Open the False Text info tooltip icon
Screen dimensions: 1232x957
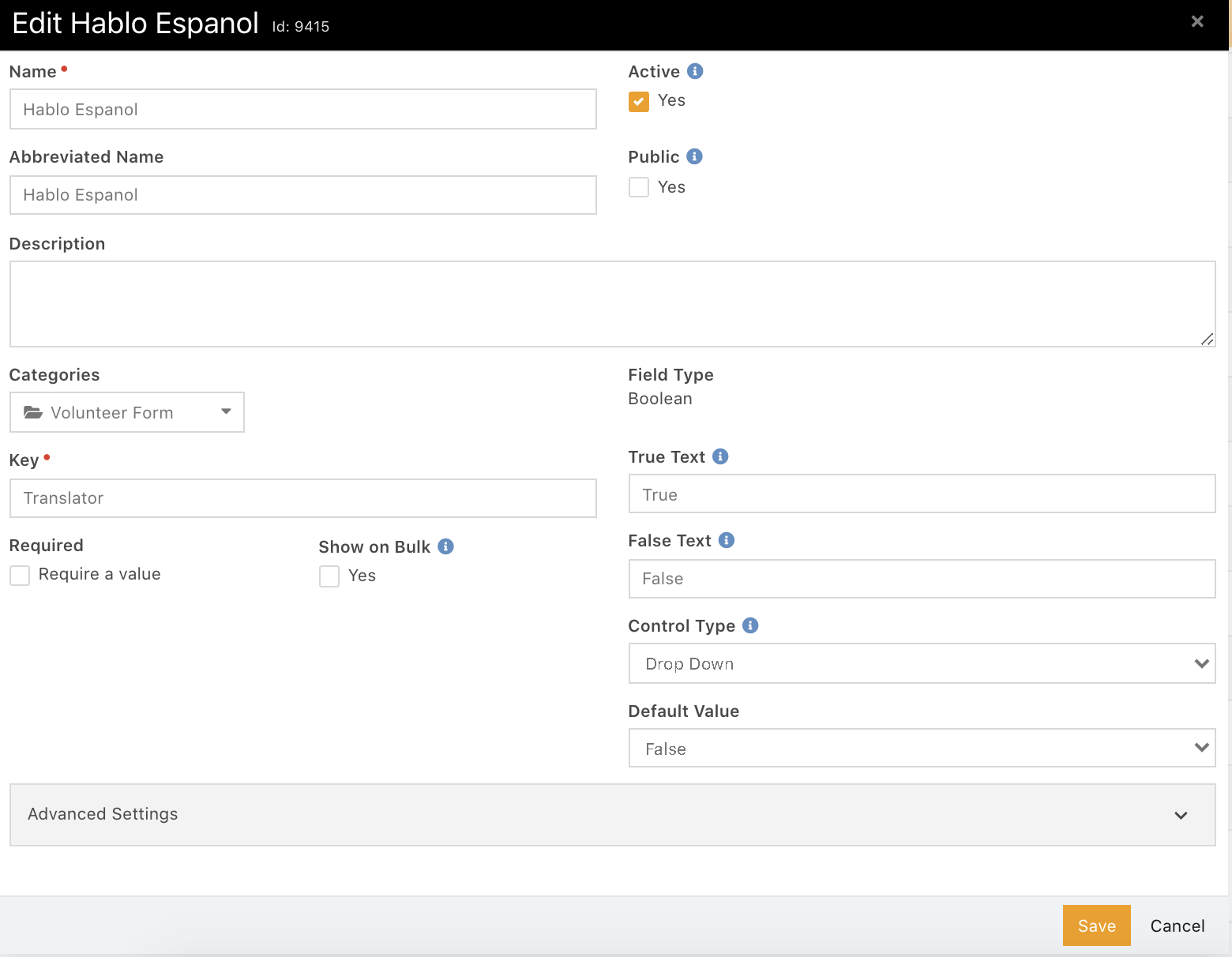click(727, 540)
